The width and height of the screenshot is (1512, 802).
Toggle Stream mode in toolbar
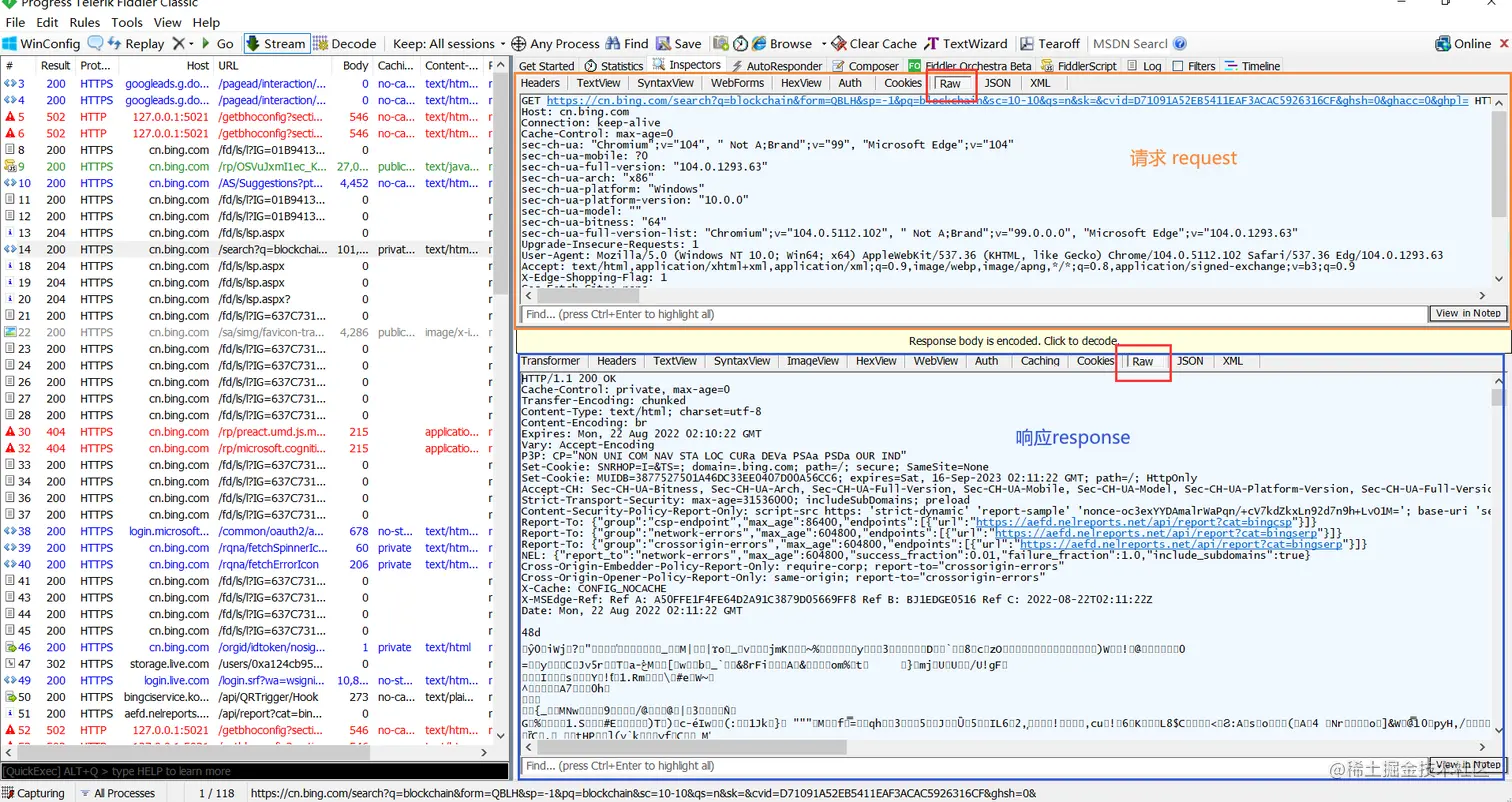tap(275, 44)
